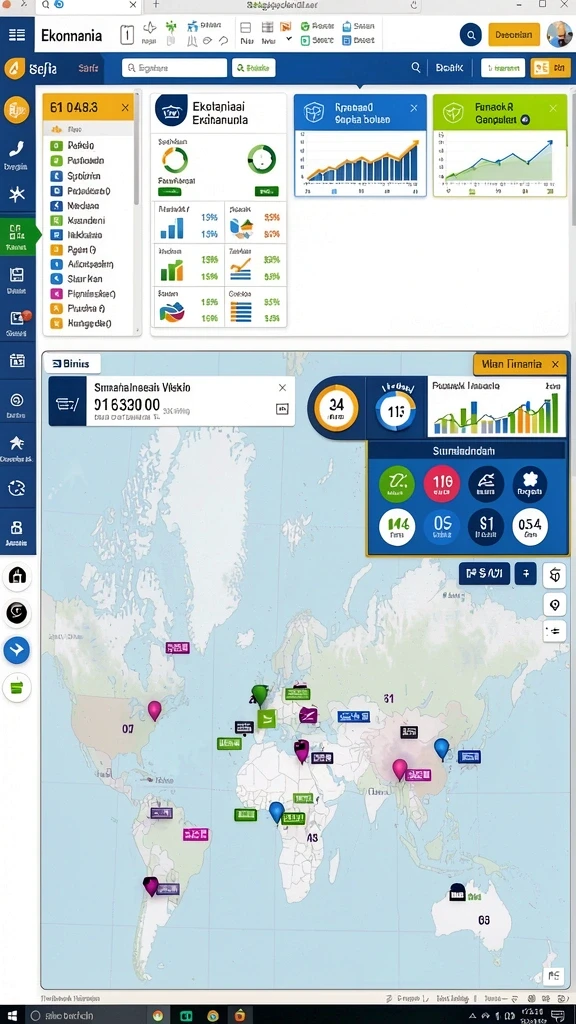Toggle the green checkbox next to Psfcio
Image resolution: width=576 pixels, height=1024 pixels.
pyautogui.click(x=56, y=146)
